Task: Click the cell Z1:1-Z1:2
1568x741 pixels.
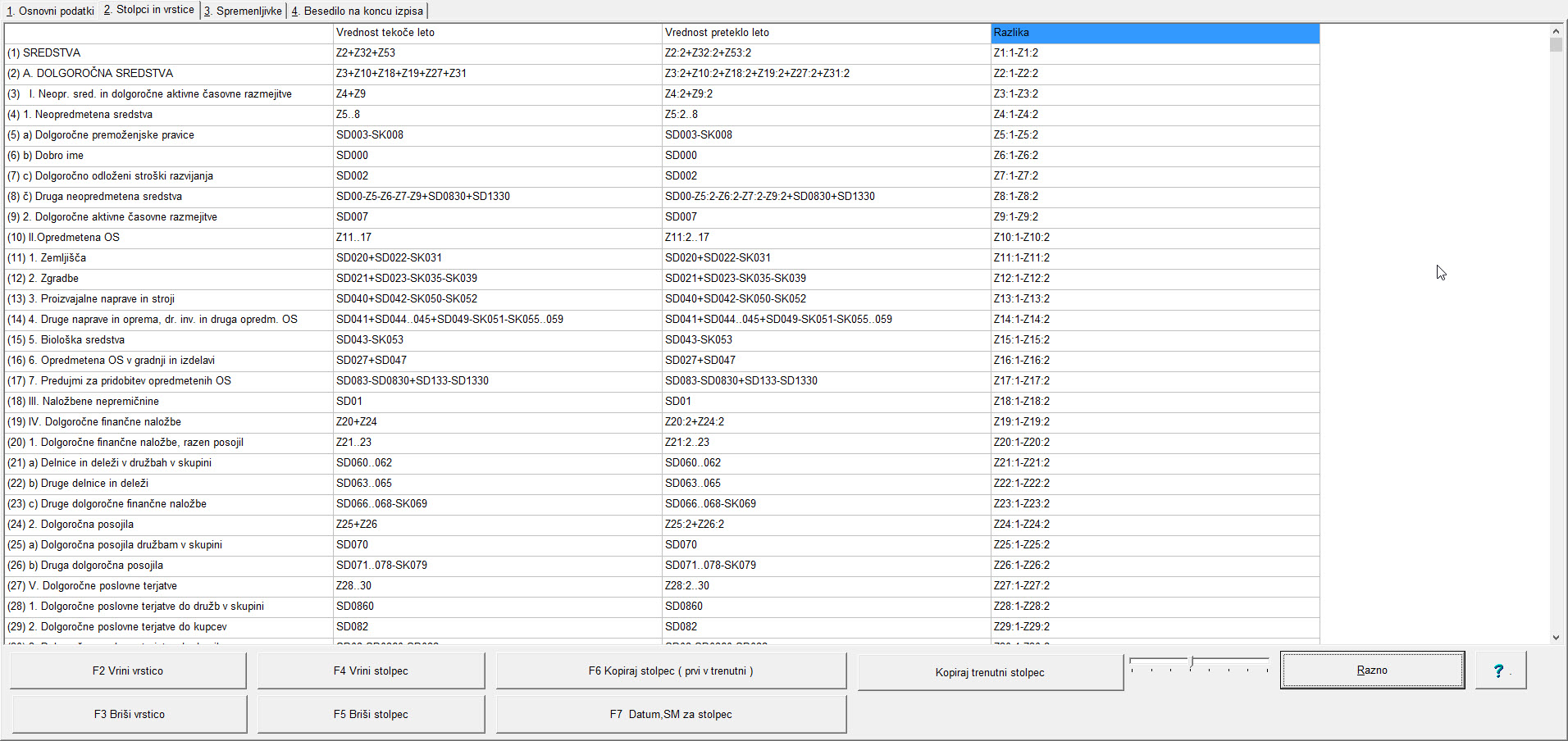Action: [x=1155, y=53]
